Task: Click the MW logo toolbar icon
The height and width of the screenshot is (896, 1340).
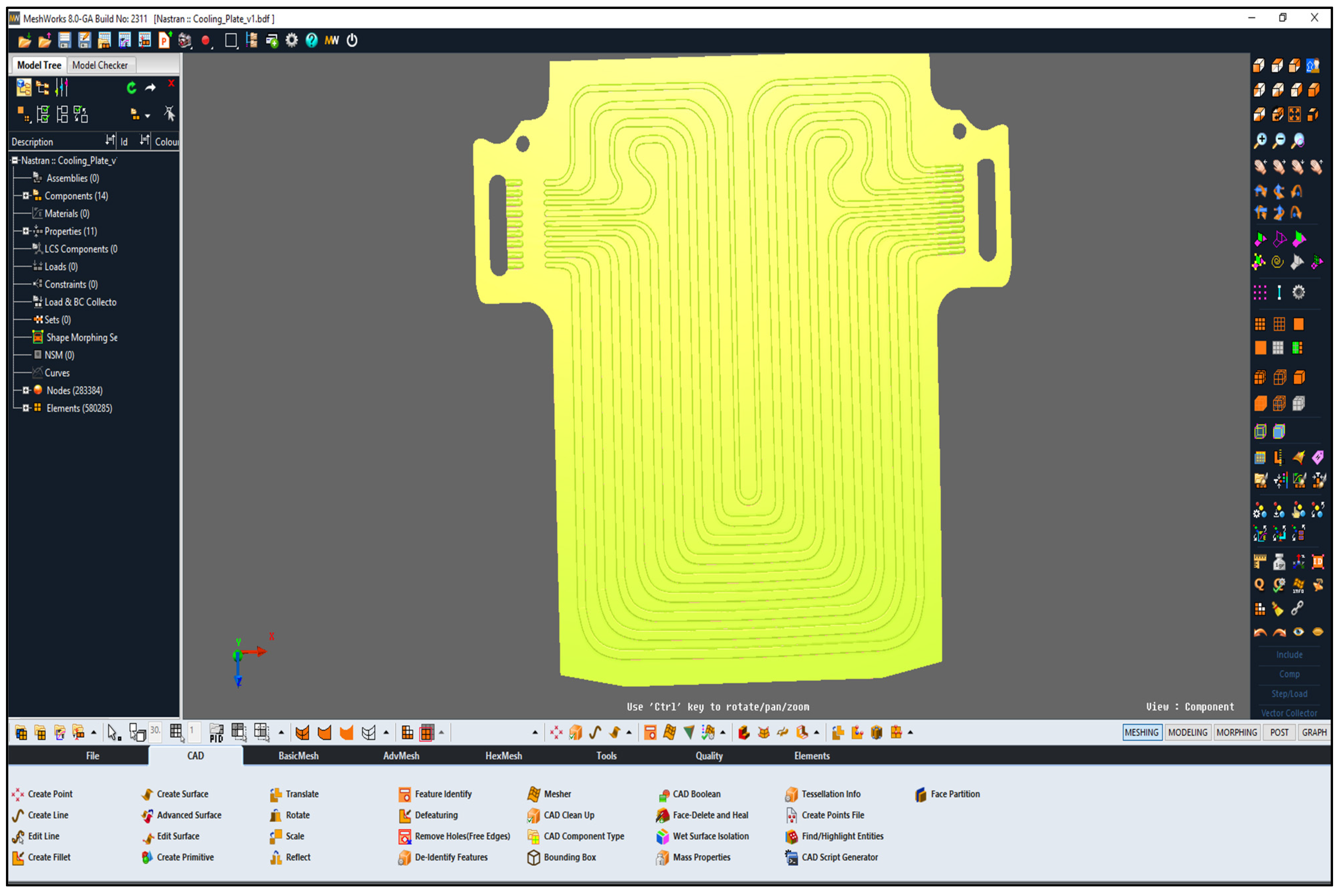Action: click(331, 40)
